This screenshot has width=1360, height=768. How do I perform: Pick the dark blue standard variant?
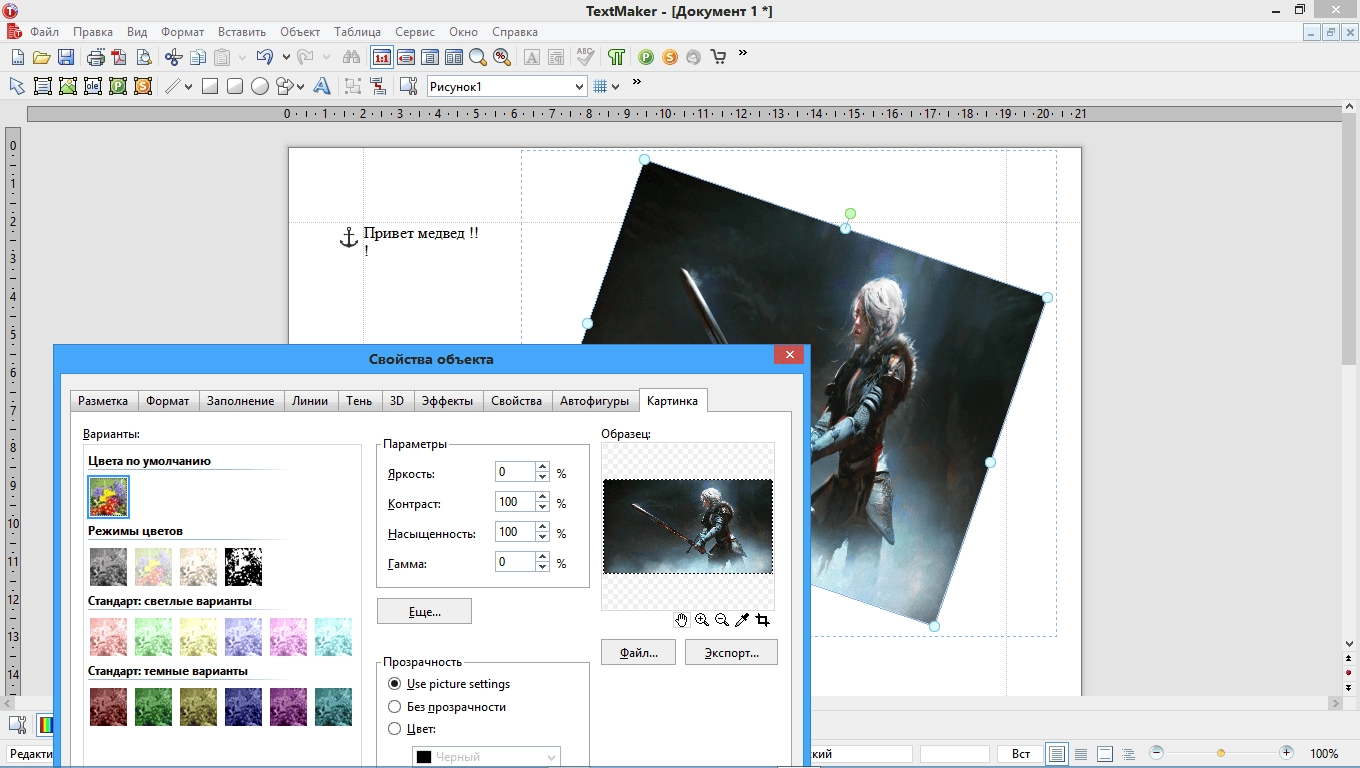point(243,707)
